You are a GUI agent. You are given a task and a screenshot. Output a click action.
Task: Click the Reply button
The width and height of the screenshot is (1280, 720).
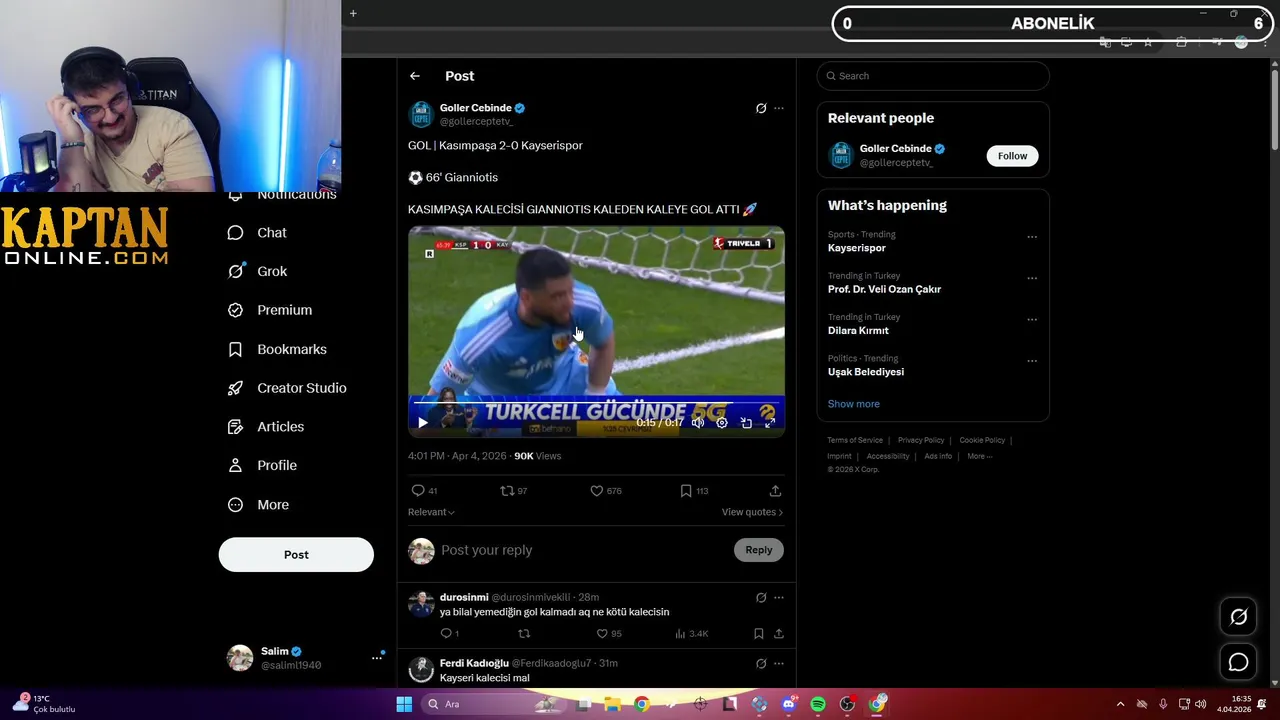click(759, 550)
